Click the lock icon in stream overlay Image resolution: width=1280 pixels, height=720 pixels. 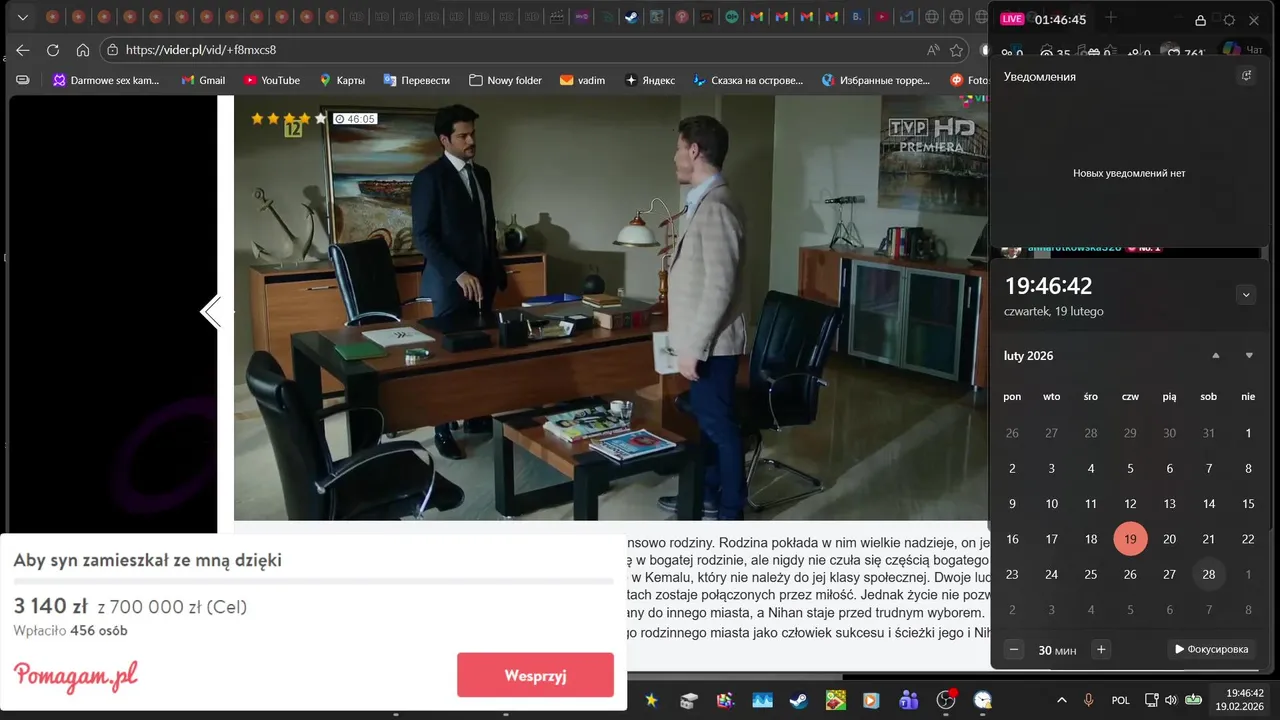pos(1201,20)
